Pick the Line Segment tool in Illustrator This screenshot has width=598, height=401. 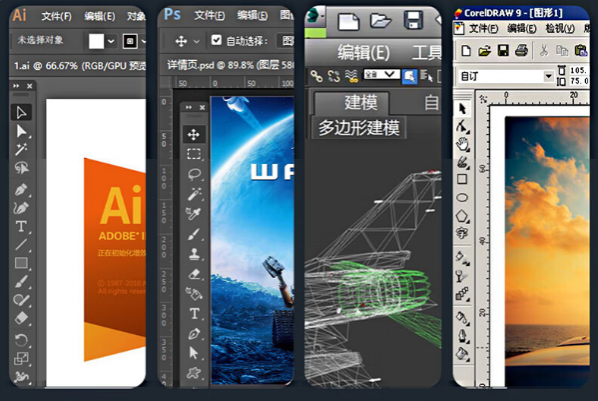21,245
